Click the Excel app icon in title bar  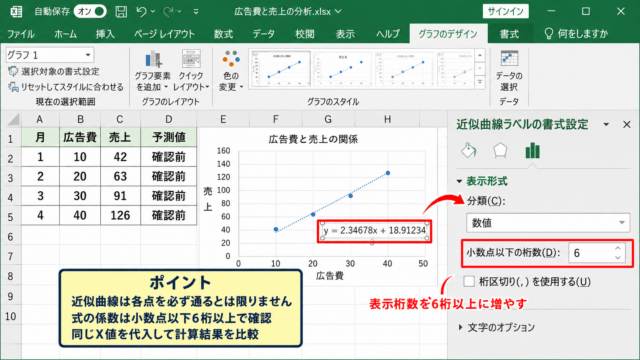16,11
